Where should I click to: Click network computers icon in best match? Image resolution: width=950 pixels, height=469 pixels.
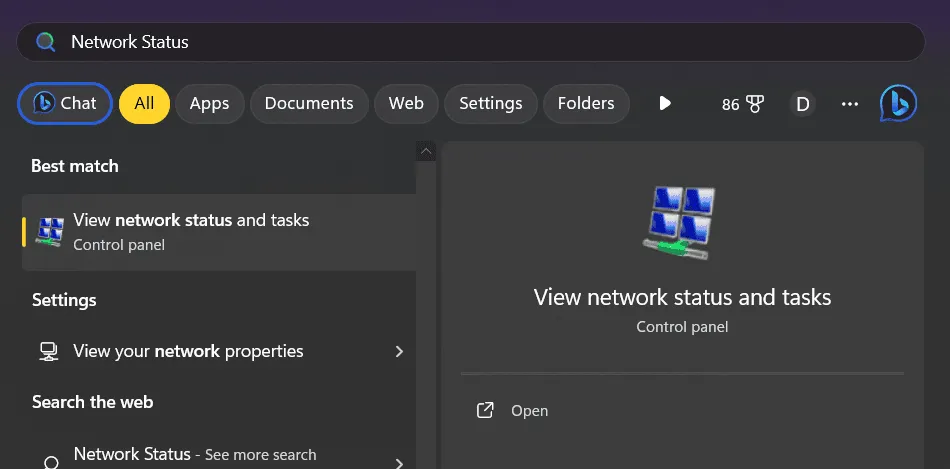pyautogui.click(x=50, y=232)
